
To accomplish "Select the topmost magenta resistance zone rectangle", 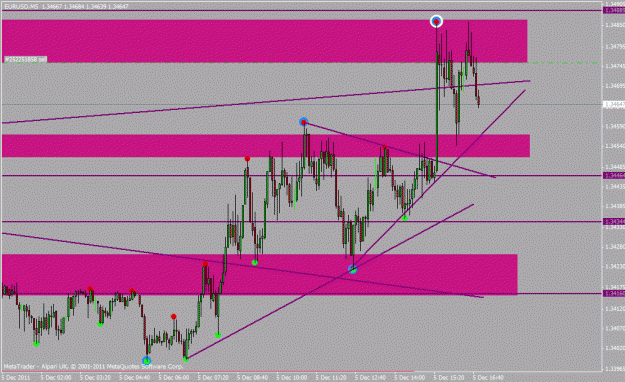I will point(265,41).
